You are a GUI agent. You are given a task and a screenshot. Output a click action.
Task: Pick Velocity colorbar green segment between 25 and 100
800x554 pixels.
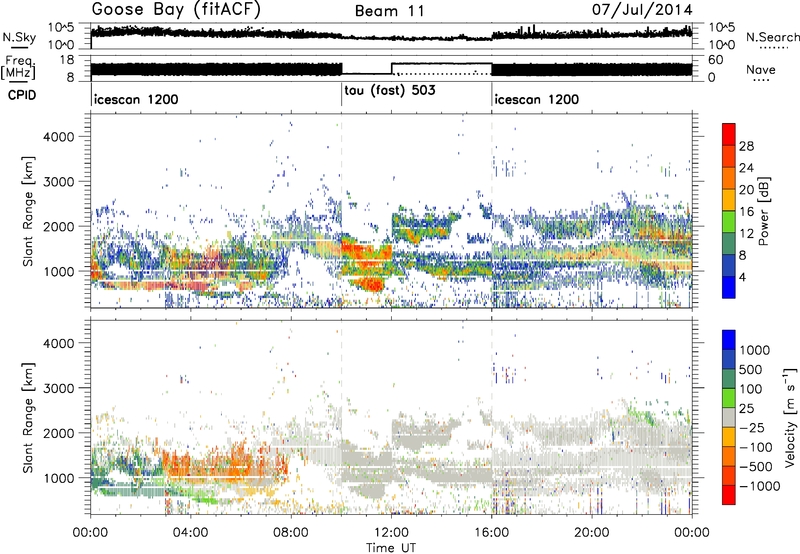point(729,398)
